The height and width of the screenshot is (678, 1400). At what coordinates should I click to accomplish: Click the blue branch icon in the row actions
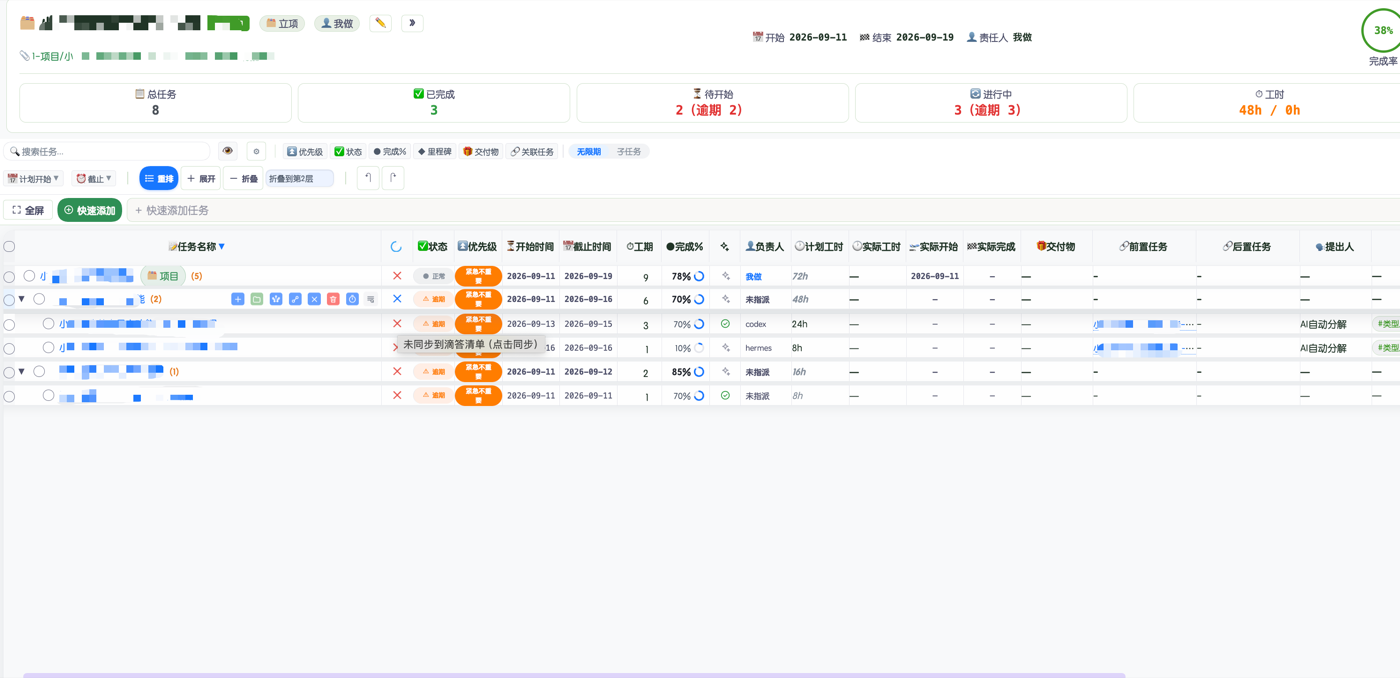pyautogui.click(x=276, y=299)
